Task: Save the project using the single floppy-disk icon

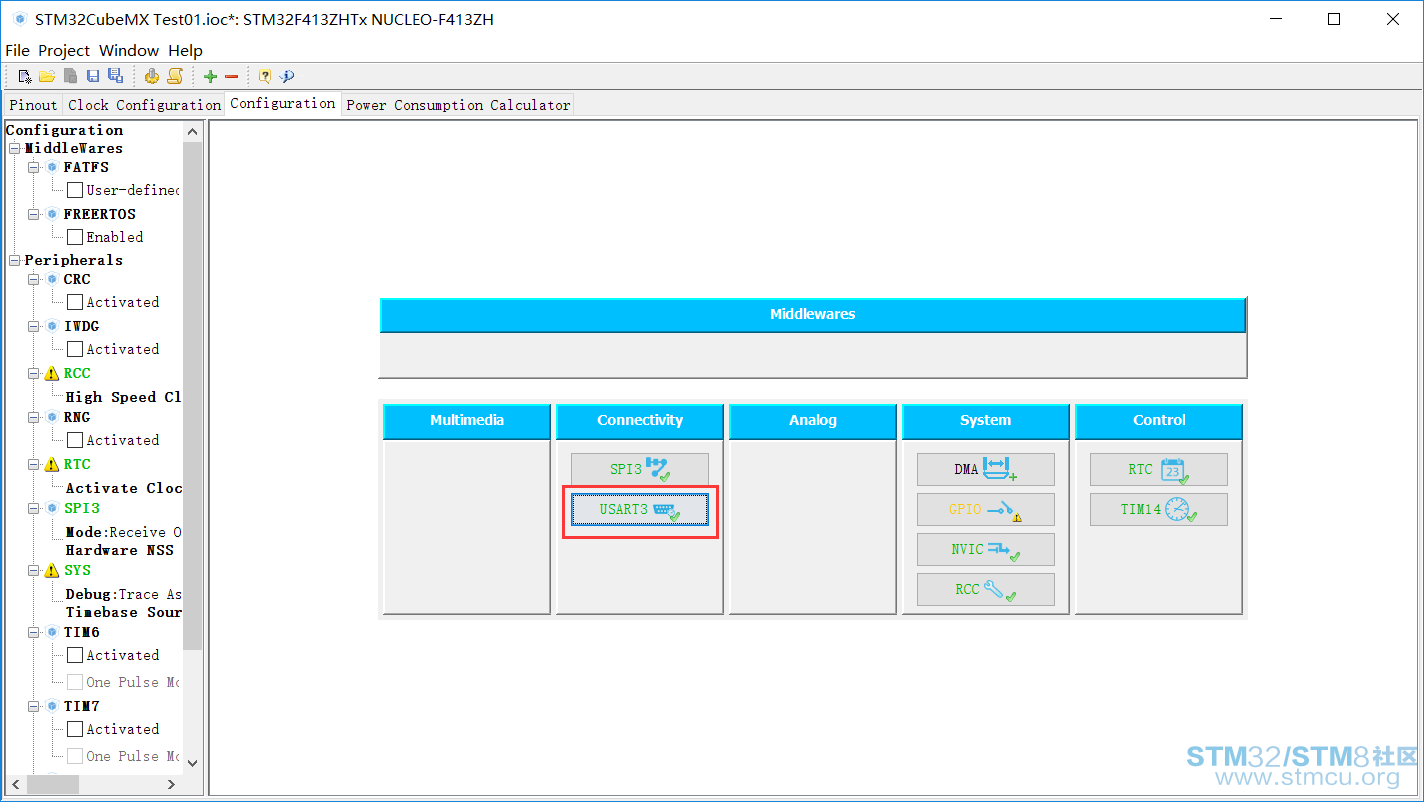Action: click(x=93, y=76)
